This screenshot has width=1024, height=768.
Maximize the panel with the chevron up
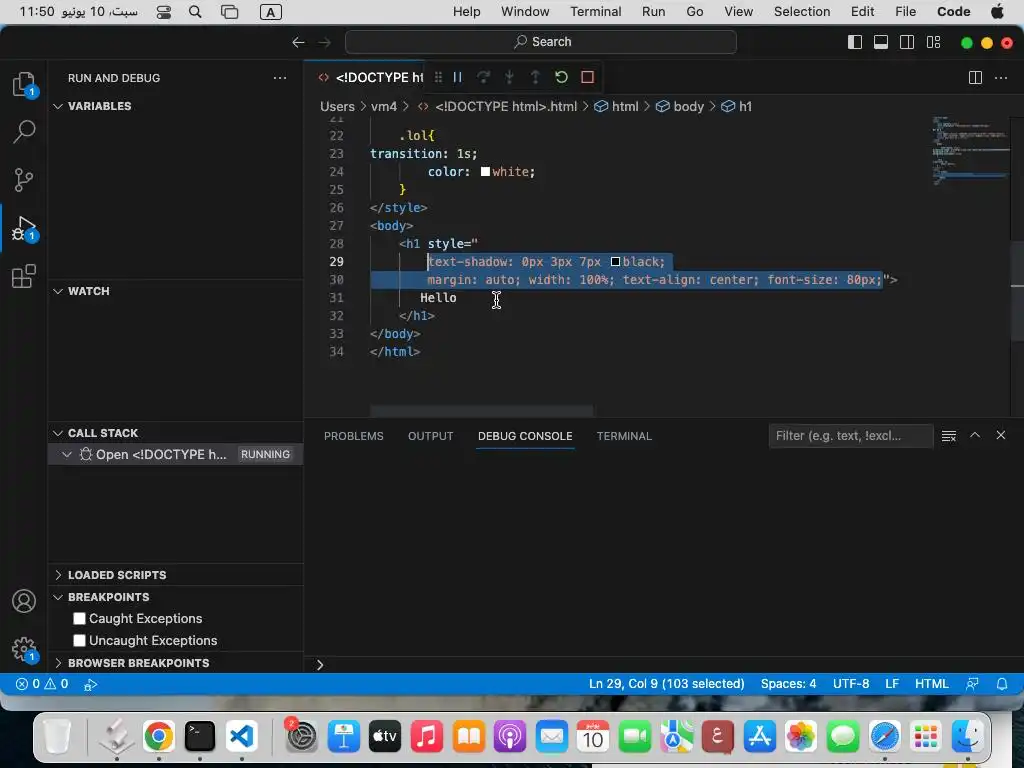coord(975,435)
